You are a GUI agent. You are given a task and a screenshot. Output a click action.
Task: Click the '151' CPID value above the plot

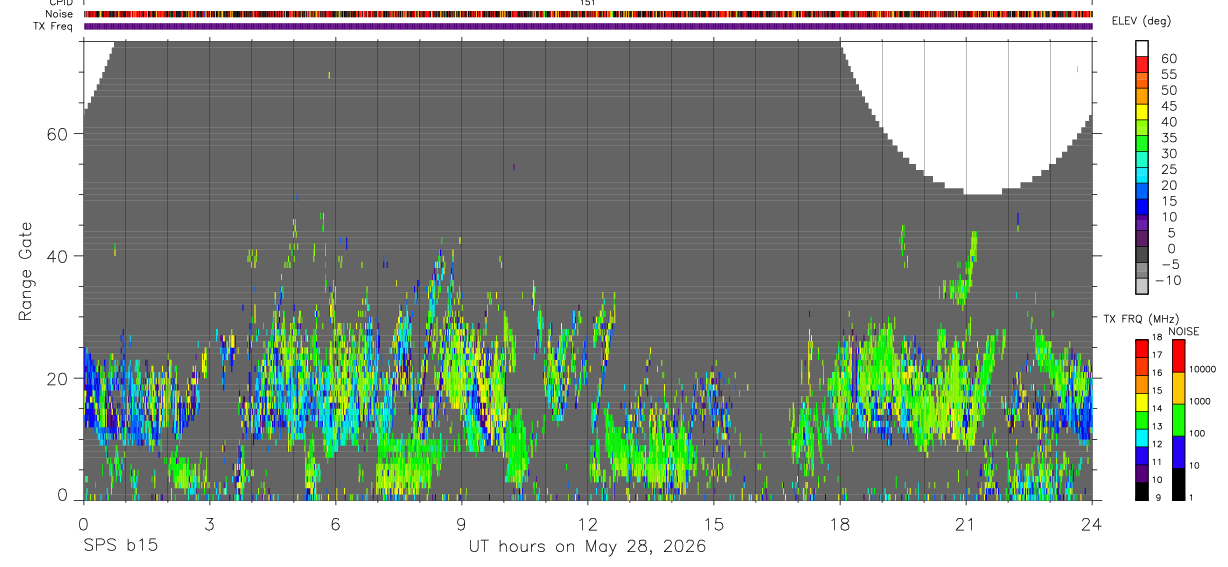(588, 3)
